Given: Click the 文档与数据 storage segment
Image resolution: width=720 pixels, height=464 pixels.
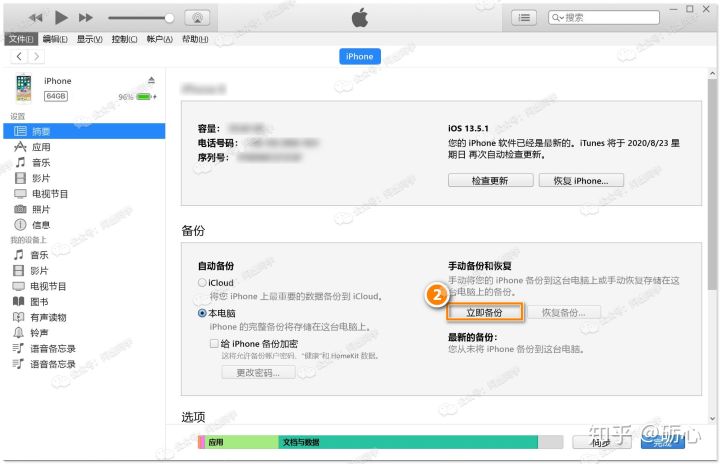Looking at the screenshot, I should pyautogui.click(x=408, y=442).
